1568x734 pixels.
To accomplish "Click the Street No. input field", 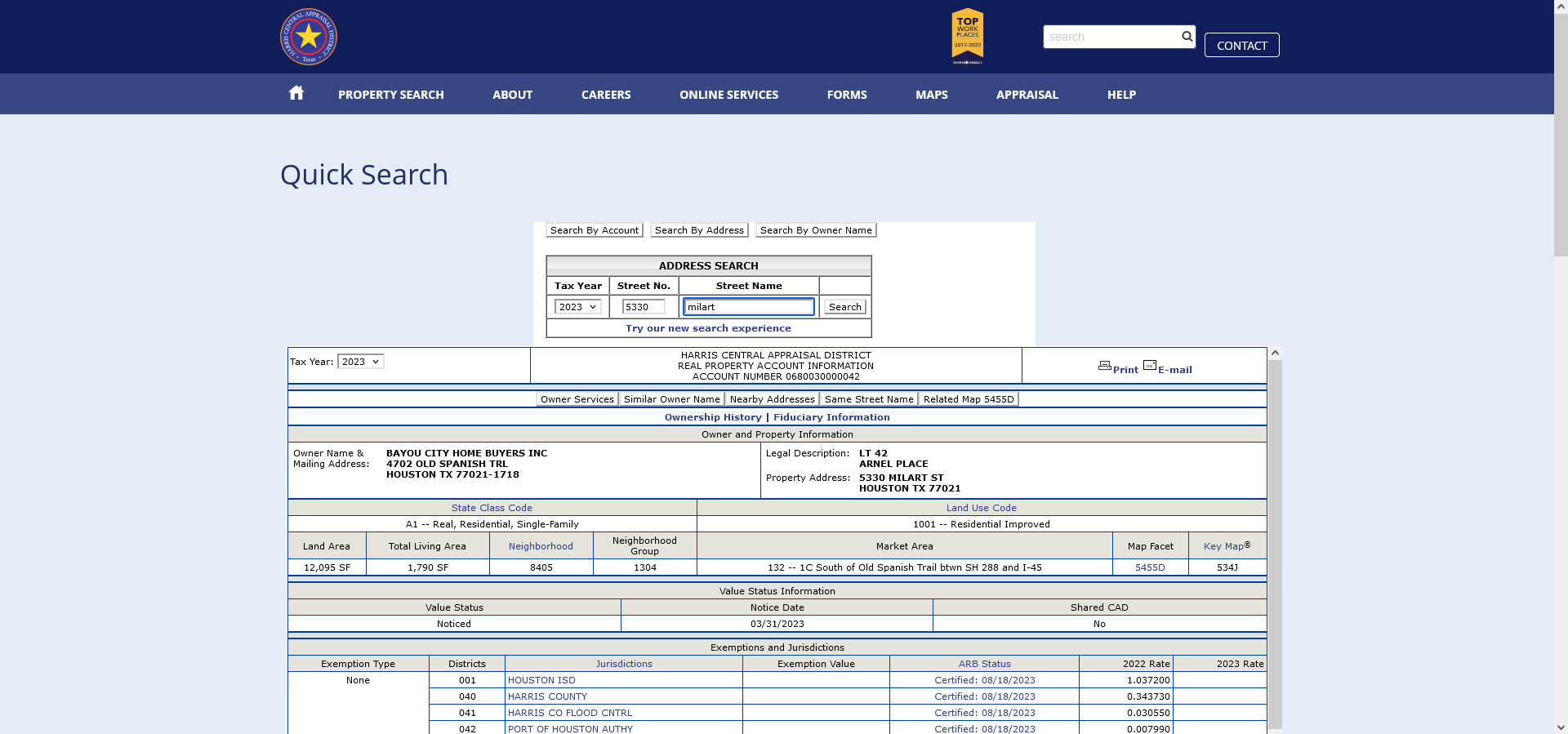I will click(643, 307).
